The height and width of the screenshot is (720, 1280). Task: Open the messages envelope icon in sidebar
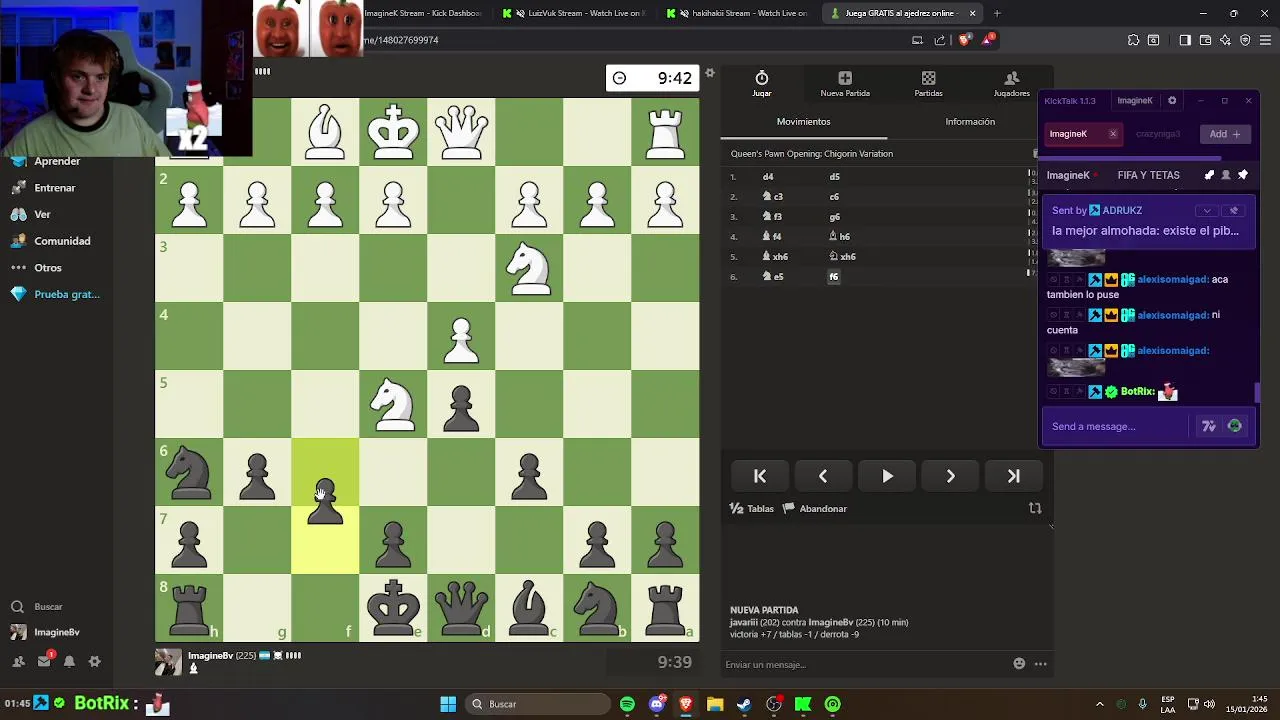pyautogui.click(x=44, y=661)
